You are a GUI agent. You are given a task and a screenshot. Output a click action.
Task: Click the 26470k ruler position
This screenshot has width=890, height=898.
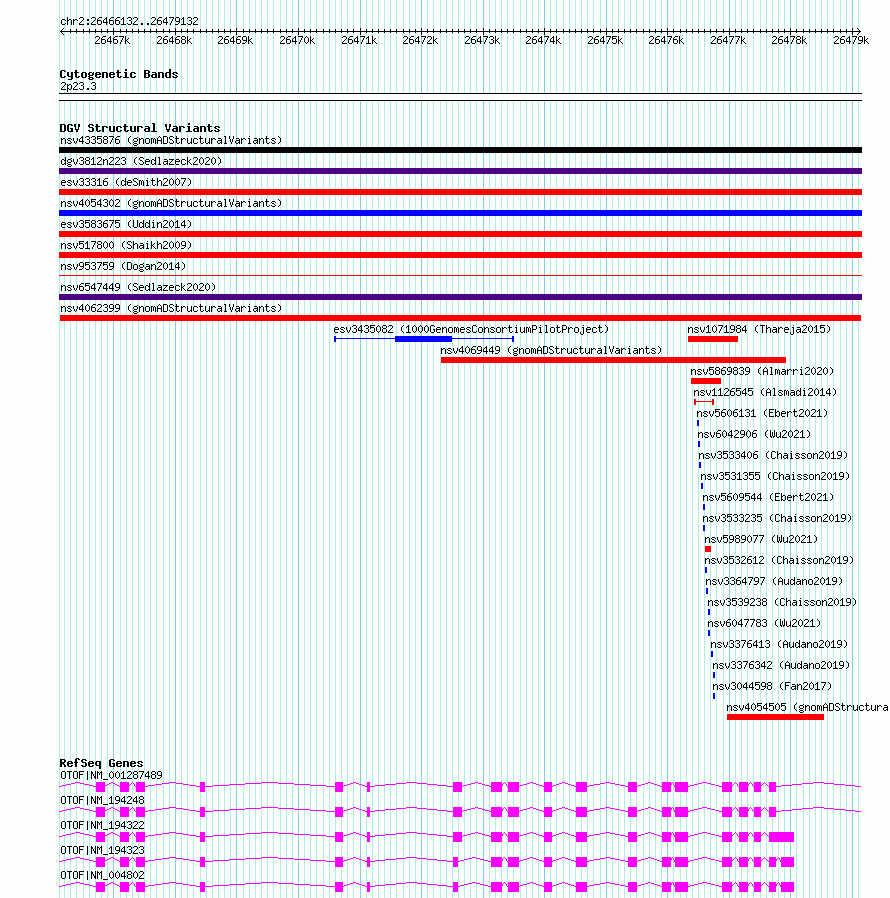(x=297, y=40)
